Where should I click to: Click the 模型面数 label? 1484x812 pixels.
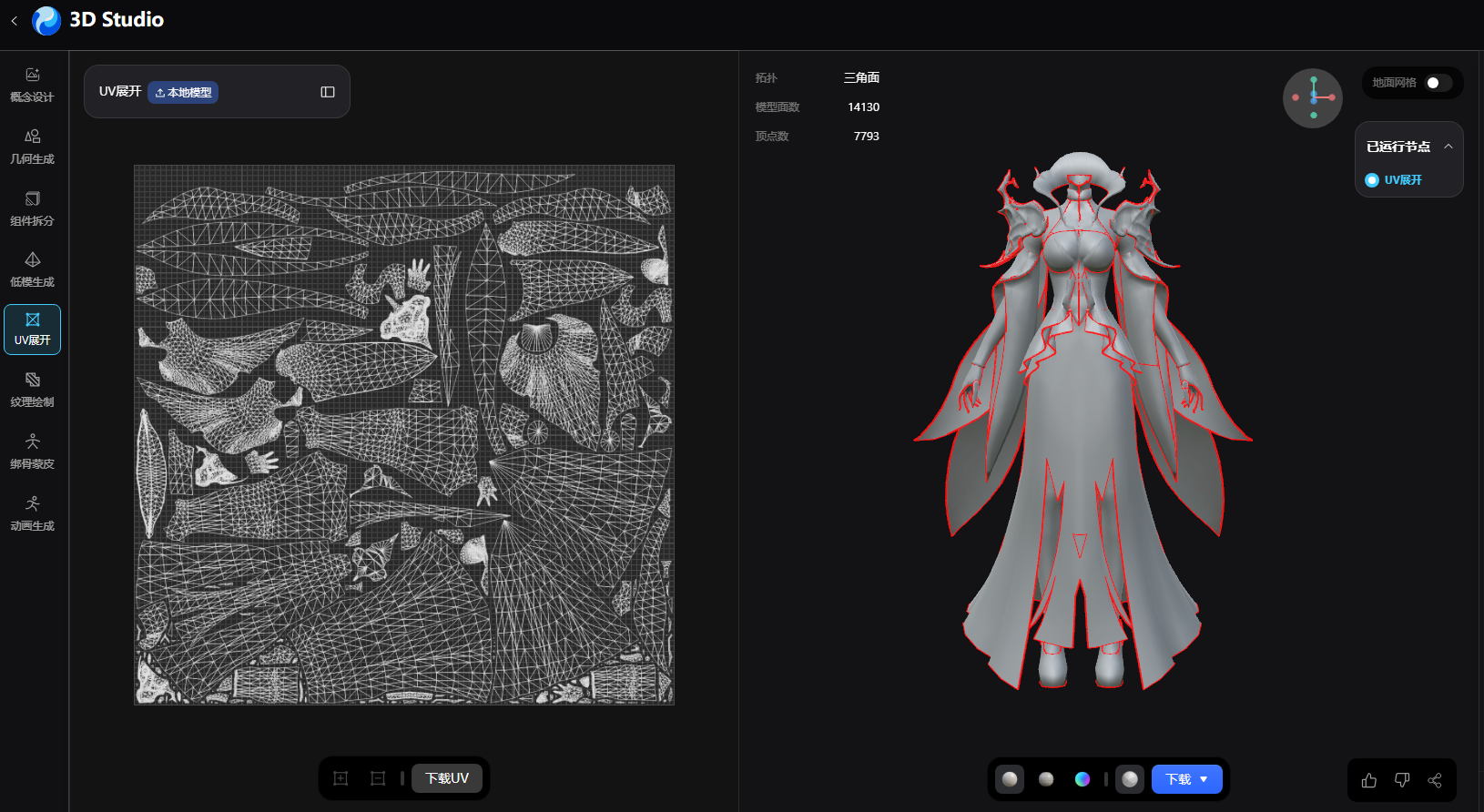tap(778, 107)
